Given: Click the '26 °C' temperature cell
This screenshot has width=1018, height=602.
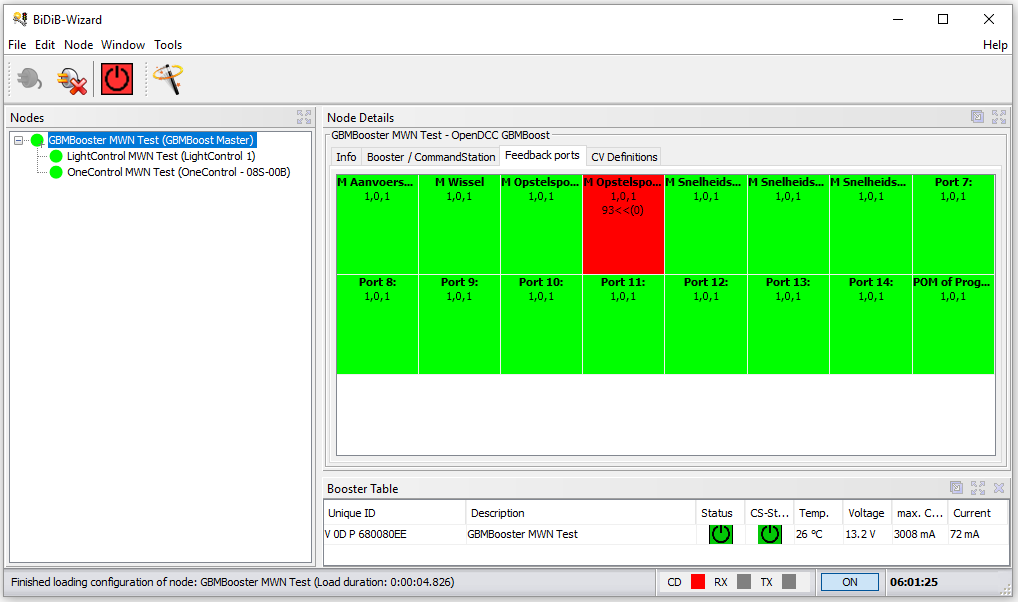Looking at the screenshot, I should pos(818,534).
